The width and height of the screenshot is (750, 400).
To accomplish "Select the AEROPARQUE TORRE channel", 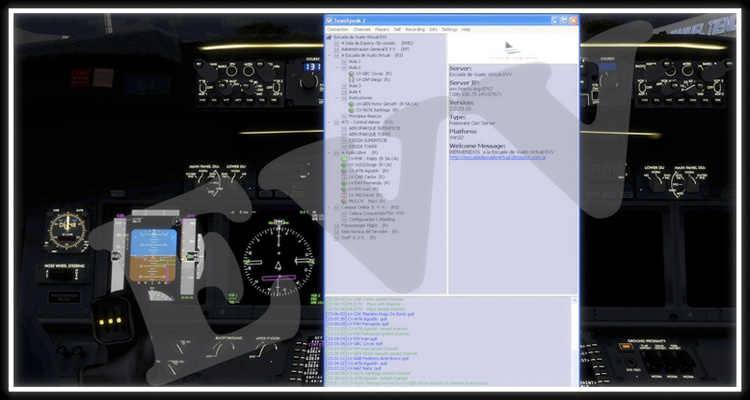I will pyautogui.click(x=370, y=134).
